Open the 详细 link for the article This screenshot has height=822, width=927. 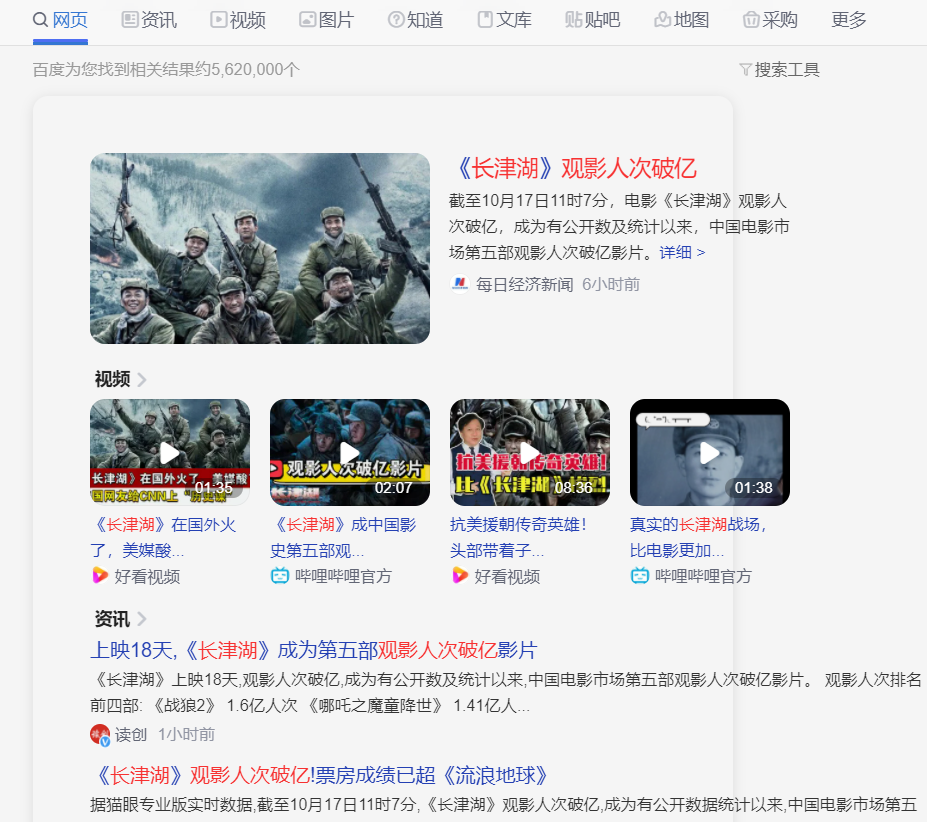[674, 252]
